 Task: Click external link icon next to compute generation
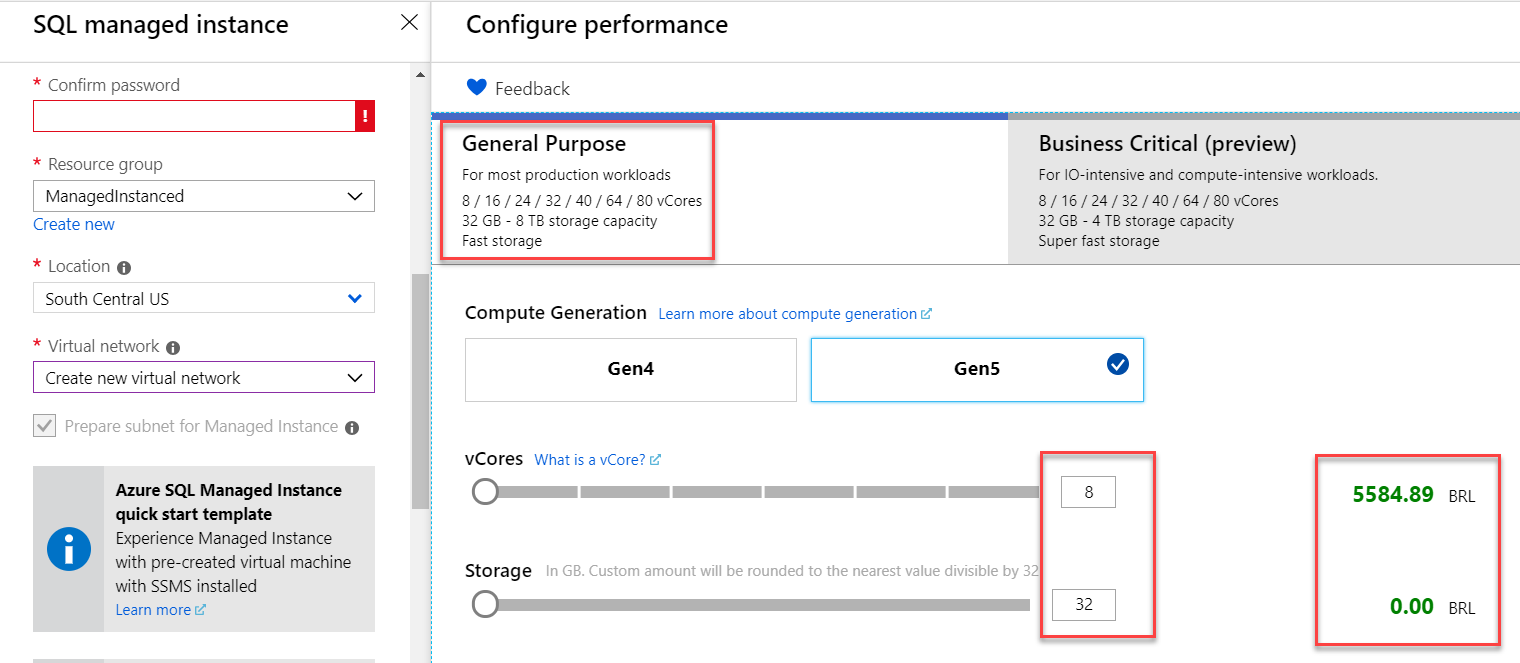tap(926, 314)
